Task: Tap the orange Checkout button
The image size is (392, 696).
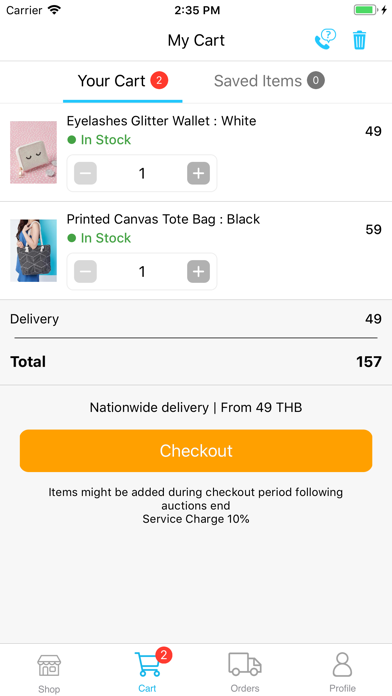Action: coord(196,451)
